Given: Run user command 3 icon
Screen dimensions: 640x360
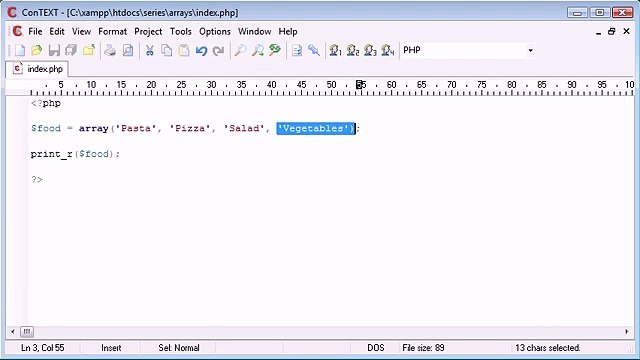Looking at the screenshot, I should 370,51.
